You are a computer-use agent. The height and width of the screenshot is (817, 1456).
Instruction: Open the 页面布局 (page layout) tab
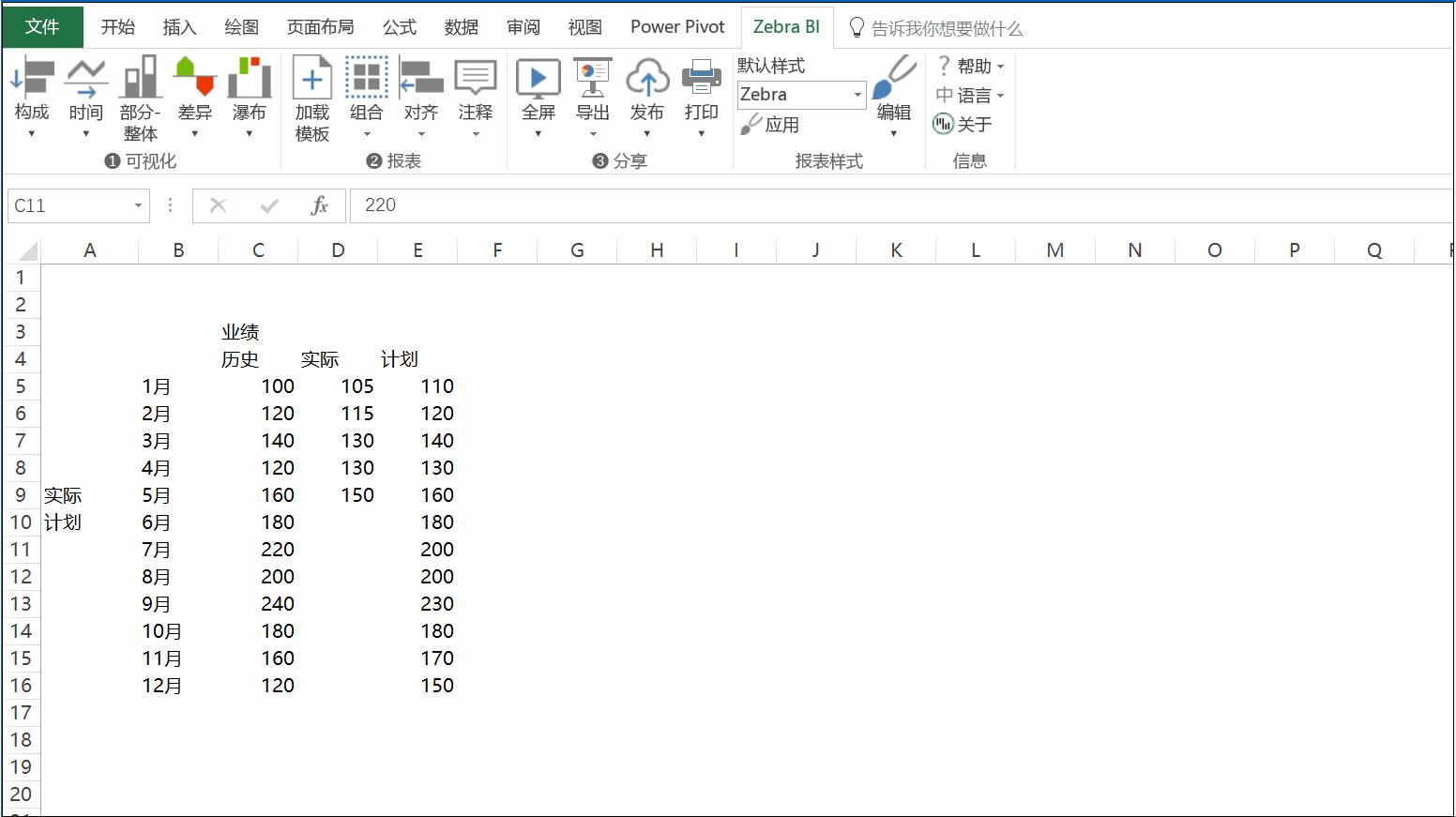coord(321,26)
